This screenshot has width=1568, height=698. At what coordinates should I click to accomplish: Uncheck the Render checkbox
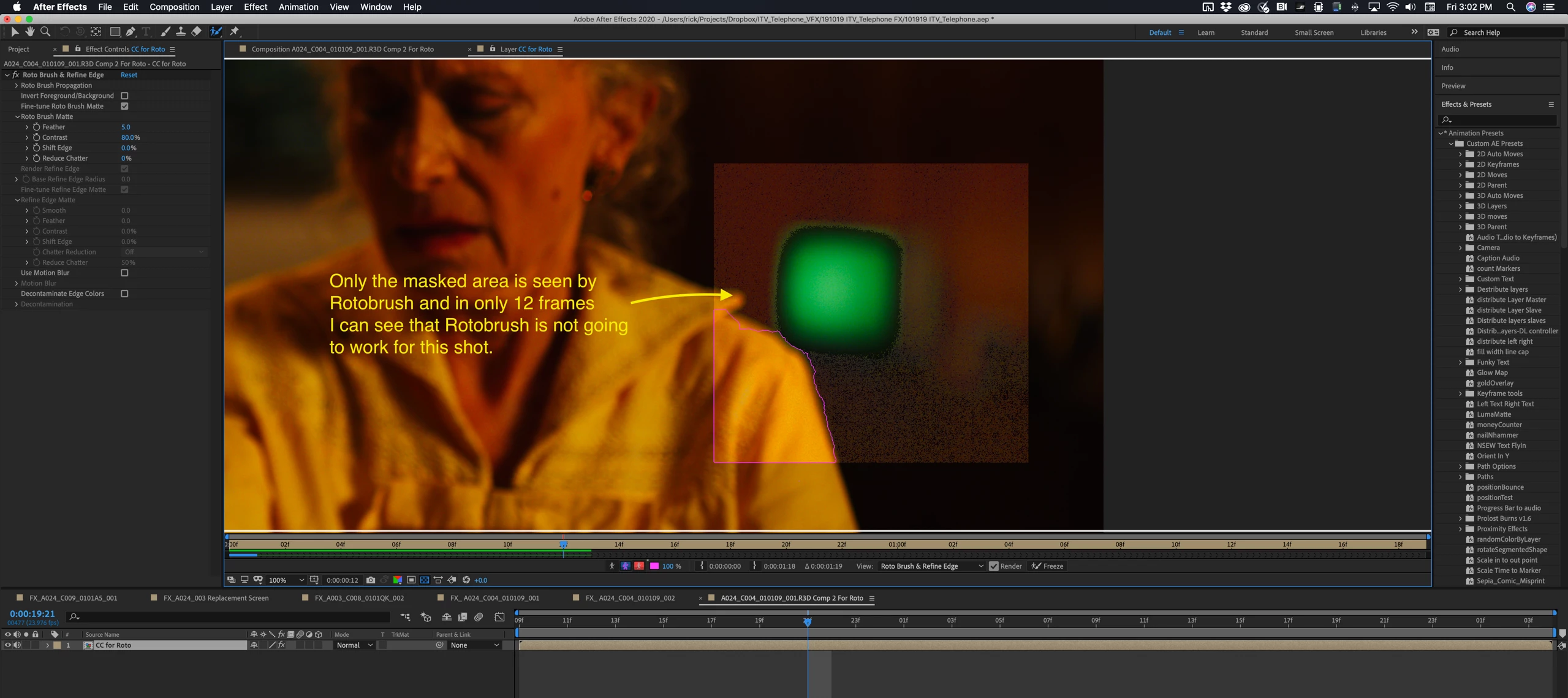pyautogui.click(x=994, y=566)
